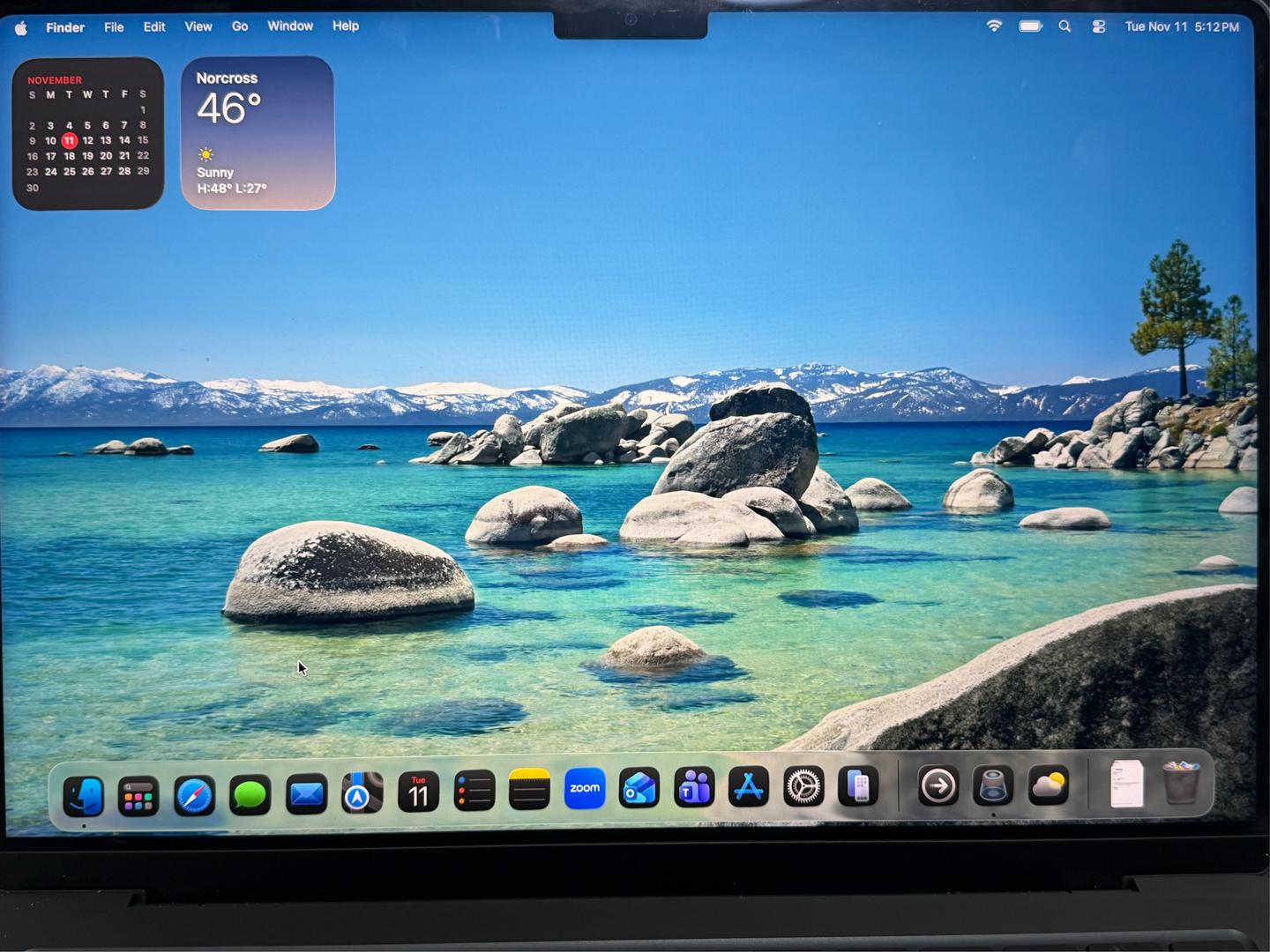Open Control Center in menu bar

pos(1099,26)
